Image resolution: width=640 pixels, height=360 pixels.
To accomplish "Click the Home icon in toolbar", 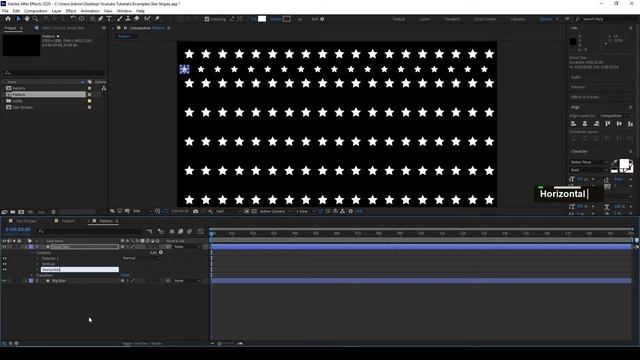I will pyautogui.click(x=8, y=19).
